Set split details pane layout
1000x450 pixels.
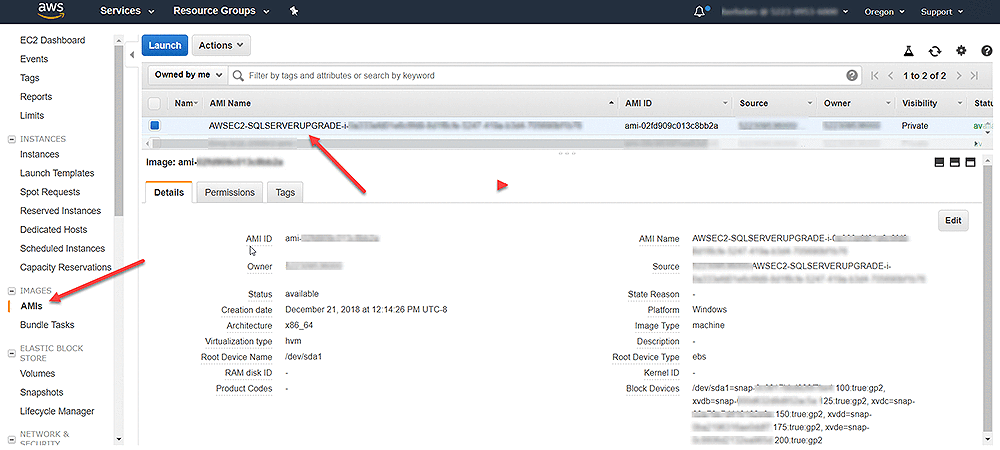click(955, 163)
